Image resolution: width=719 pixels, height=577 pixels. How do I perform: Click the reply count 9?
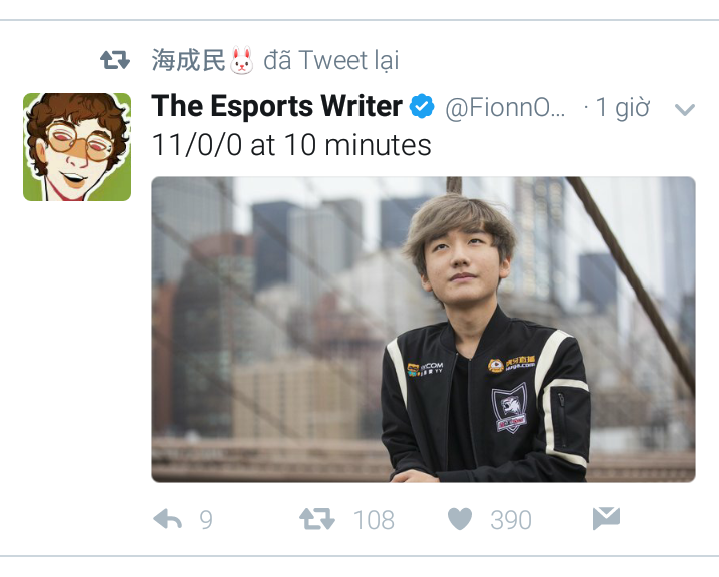(206, 520)
